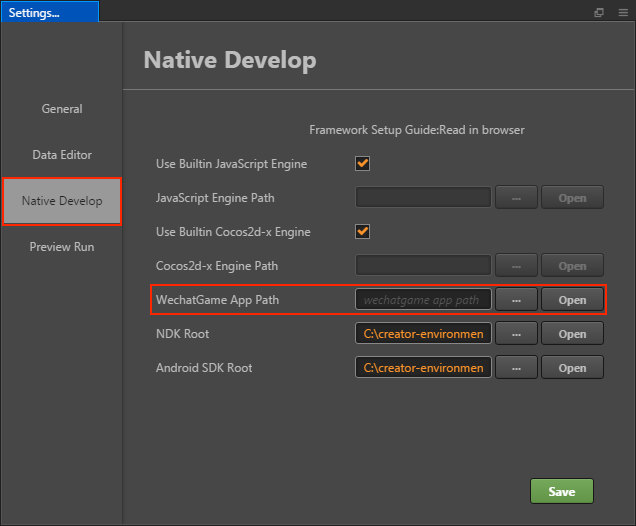Select the Settings... tab
This screenshot has height=526, width=636.
tap(50, 12)
